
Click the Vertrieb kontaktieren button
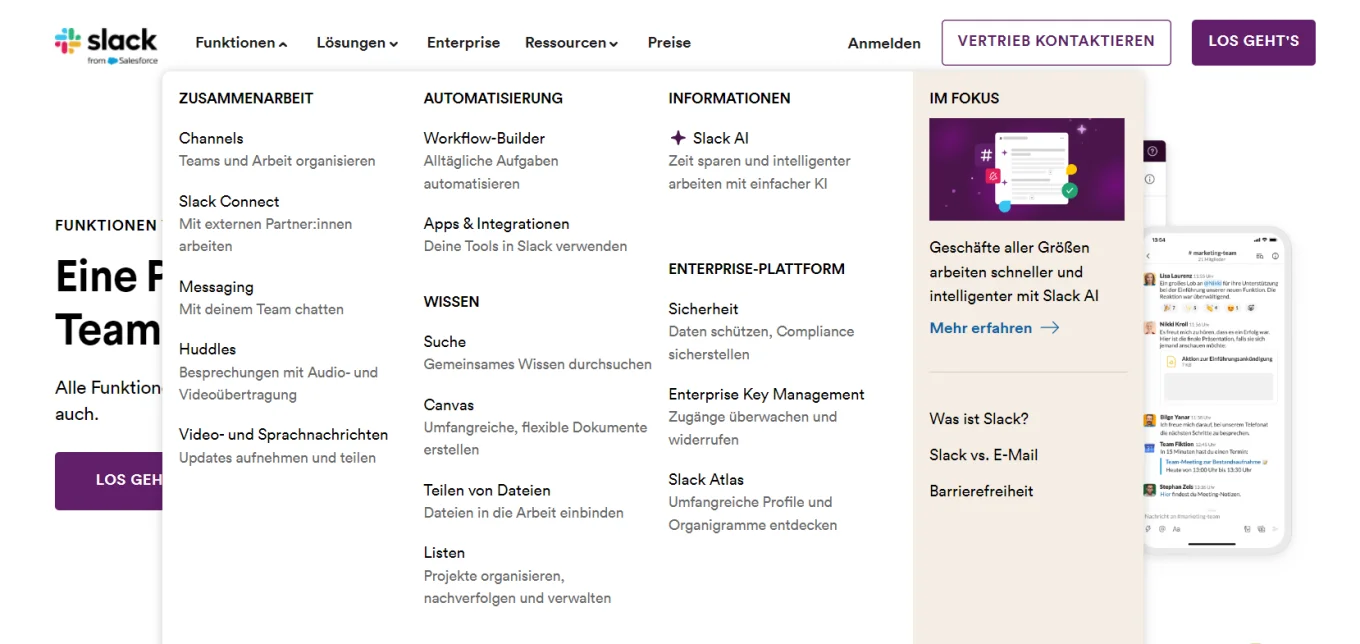point(1056,42)
